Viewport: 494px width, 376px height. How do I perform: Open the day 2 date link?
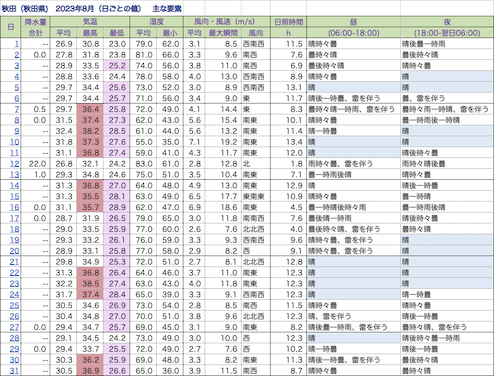(x=17, y=55)
